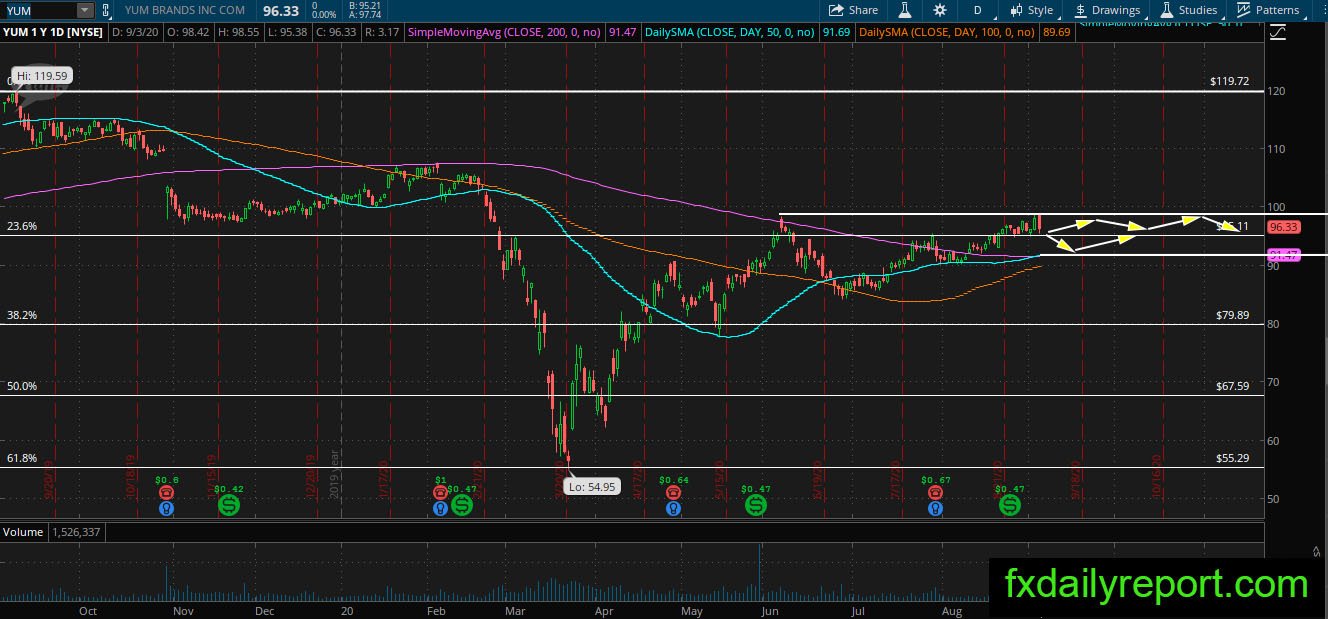This screenshot has height=619, width=1328.
Task: Open the D timeframe dropdown
Action: pyautogui.click(x=977, y=10)
